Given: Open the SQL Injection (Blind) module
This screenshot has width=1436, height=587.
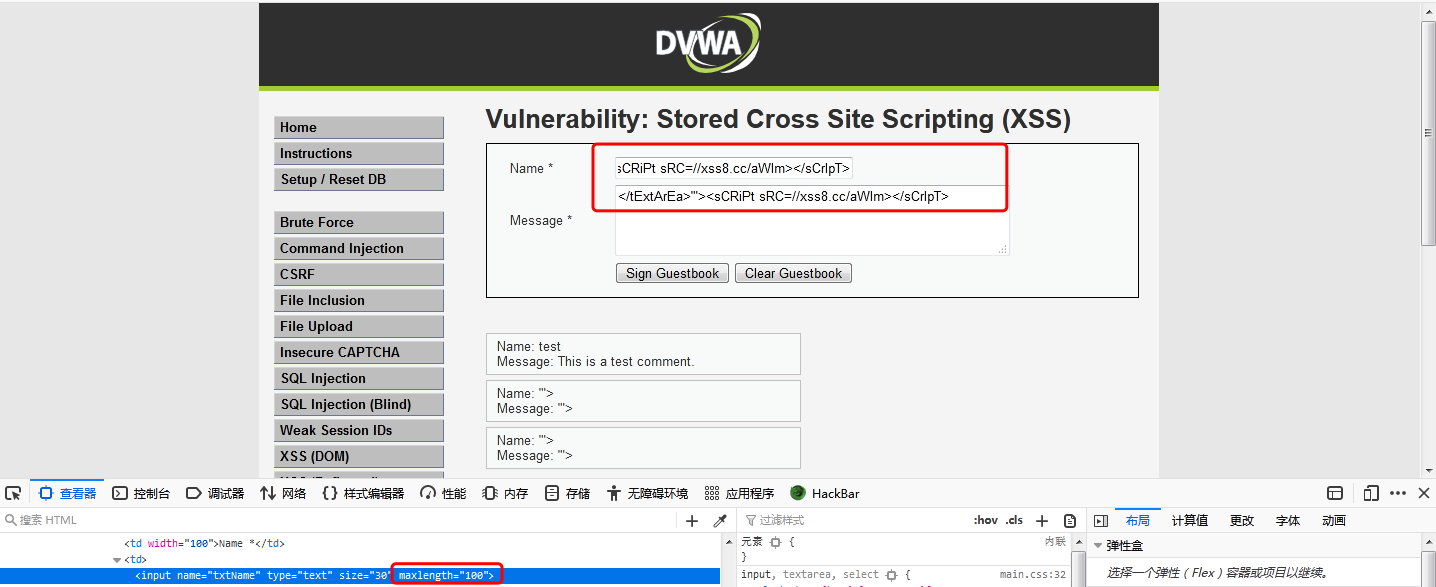Looking at the screenshot, I should click(359, 405).
